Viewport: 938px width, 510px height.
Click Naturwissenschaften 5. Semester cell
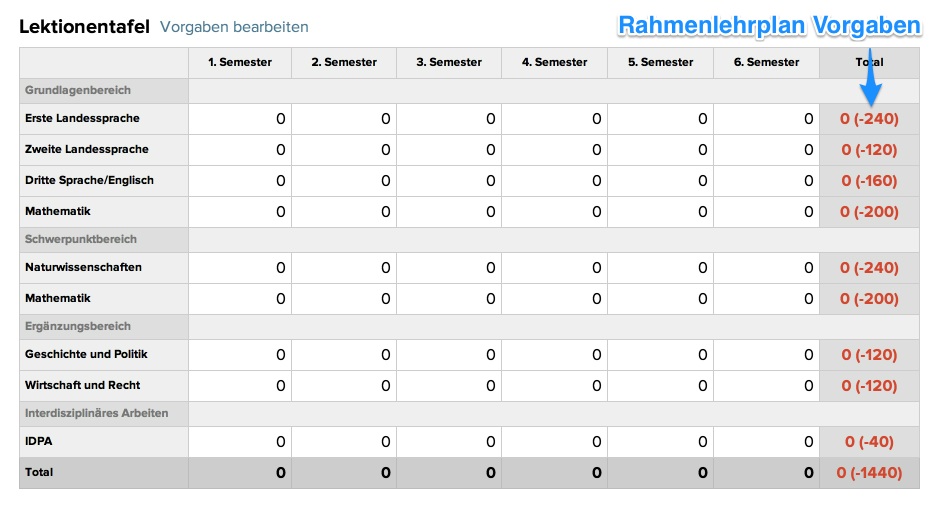[660, 268]
